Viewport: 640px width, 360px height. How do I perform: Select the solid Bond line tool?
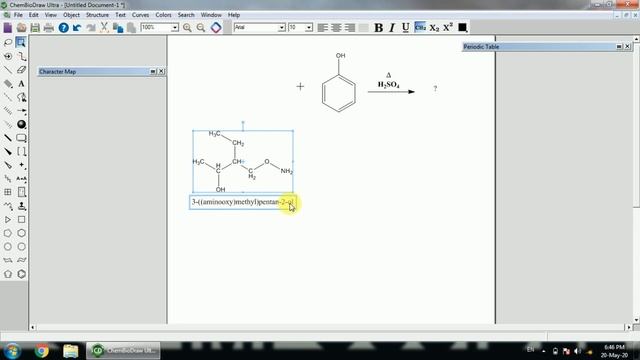(x=8, y=70)
